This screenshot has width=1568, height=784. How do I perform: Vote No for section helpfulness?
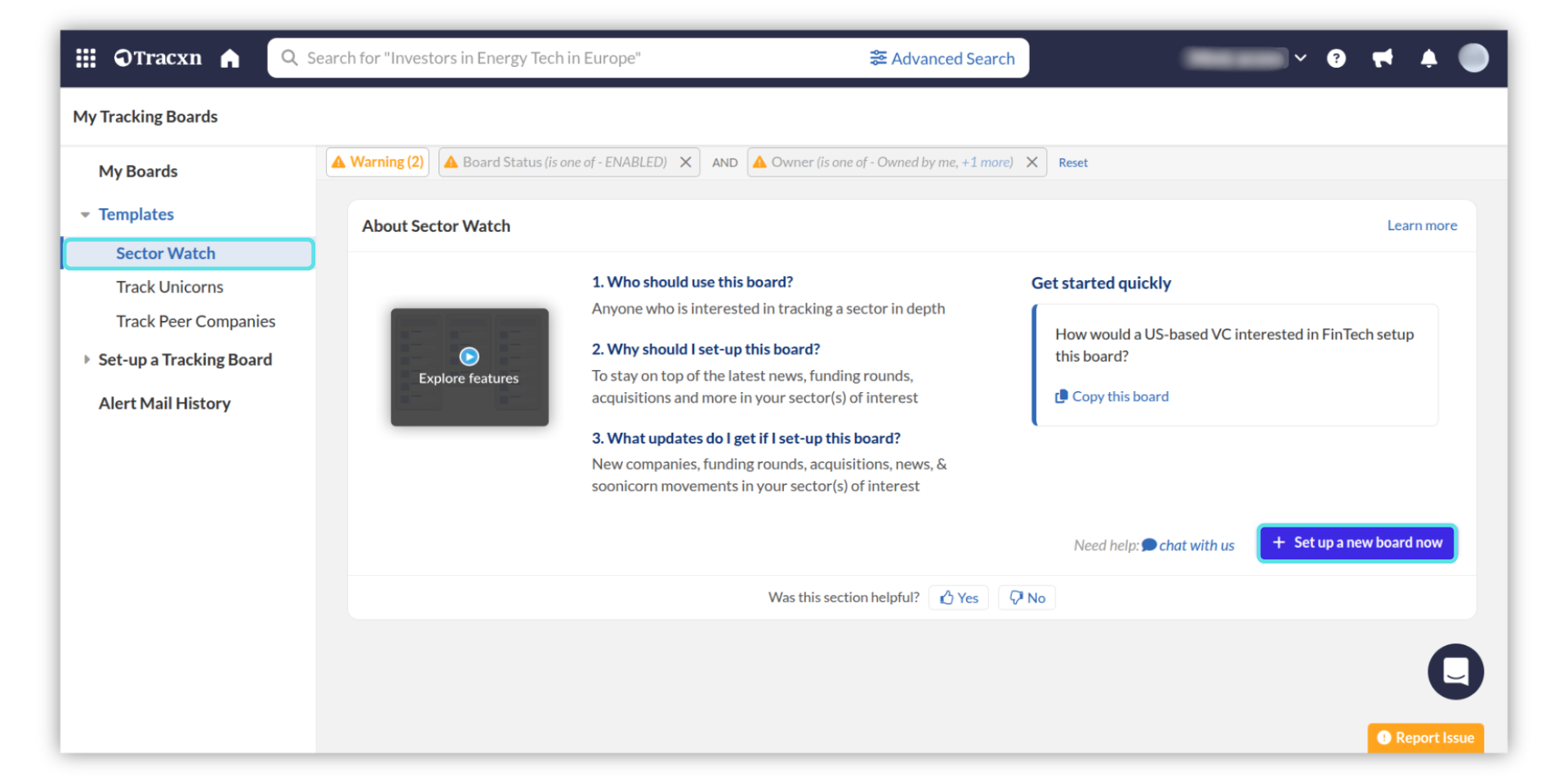(1027, 598)
